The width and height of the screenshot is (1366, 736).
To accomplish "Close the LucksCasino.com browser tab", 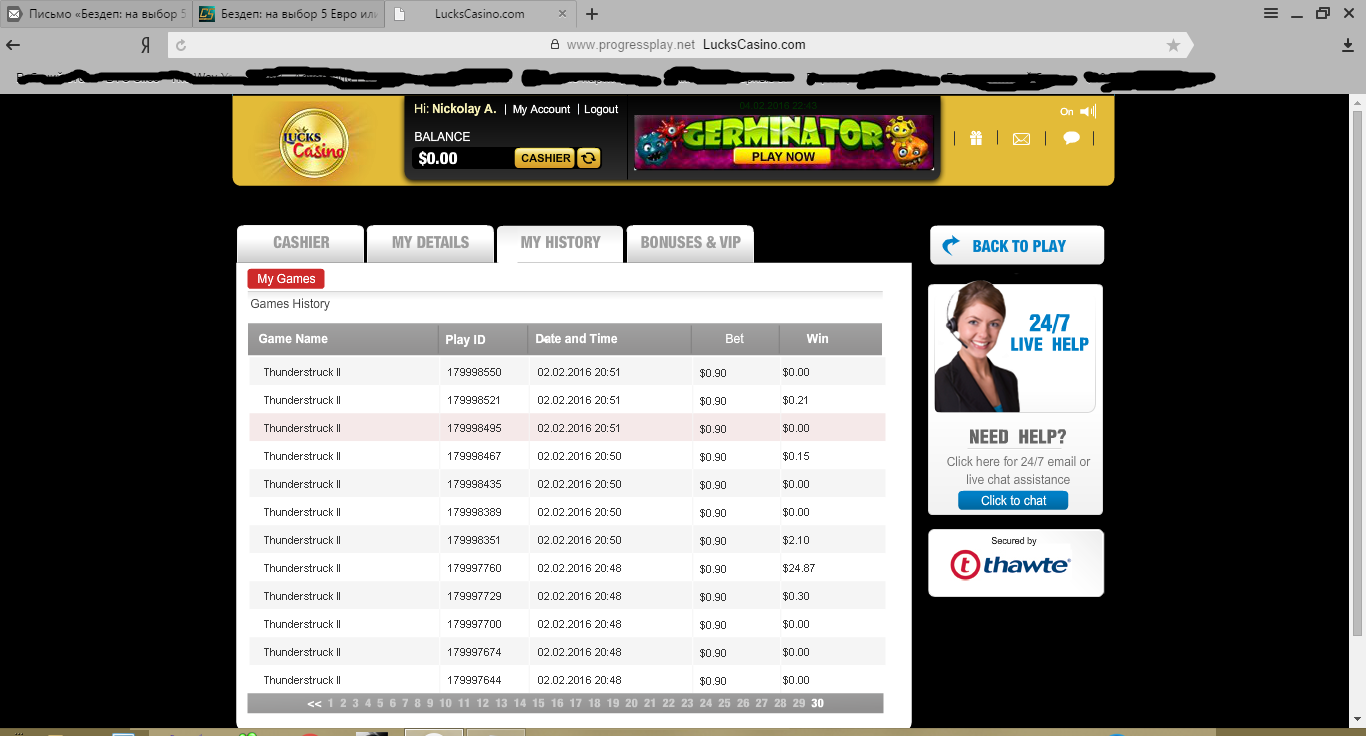I will pyautogui.click(x=563, y=14).
